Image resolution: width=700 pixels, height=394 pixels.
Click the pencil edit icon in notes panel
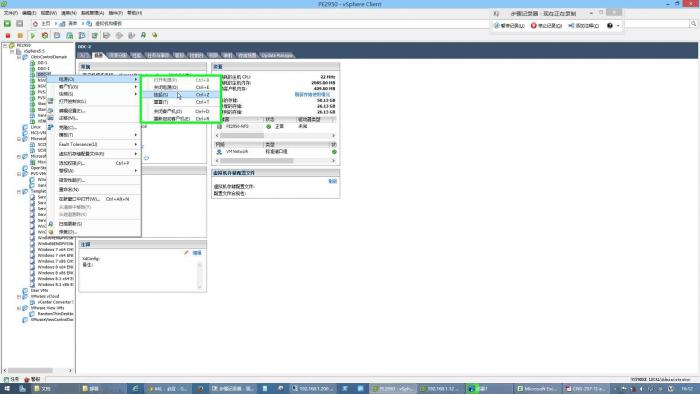(x=186, y=253)
